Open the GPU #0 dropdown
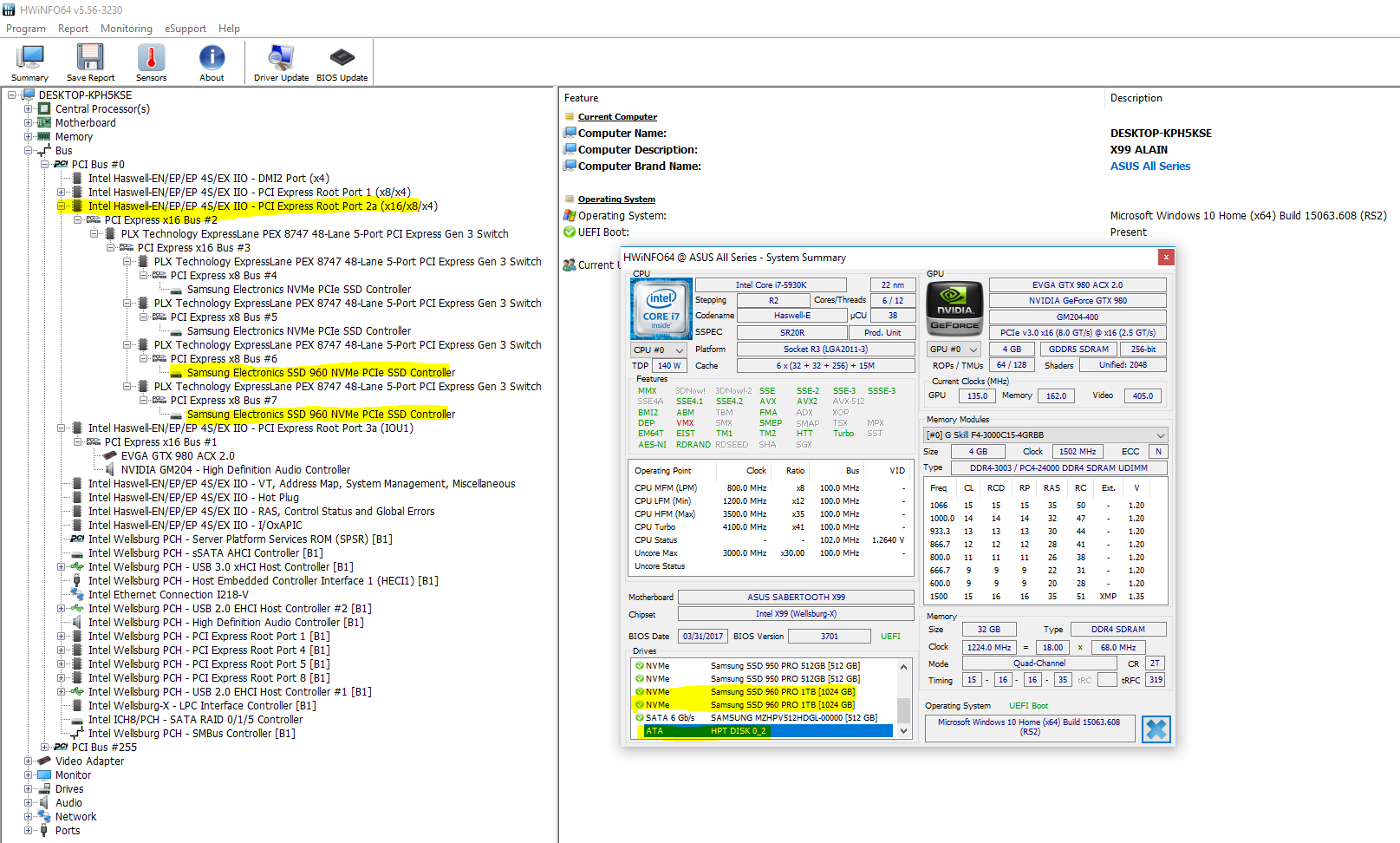This screenshot has height=843, width=1400. pos(954,350)
